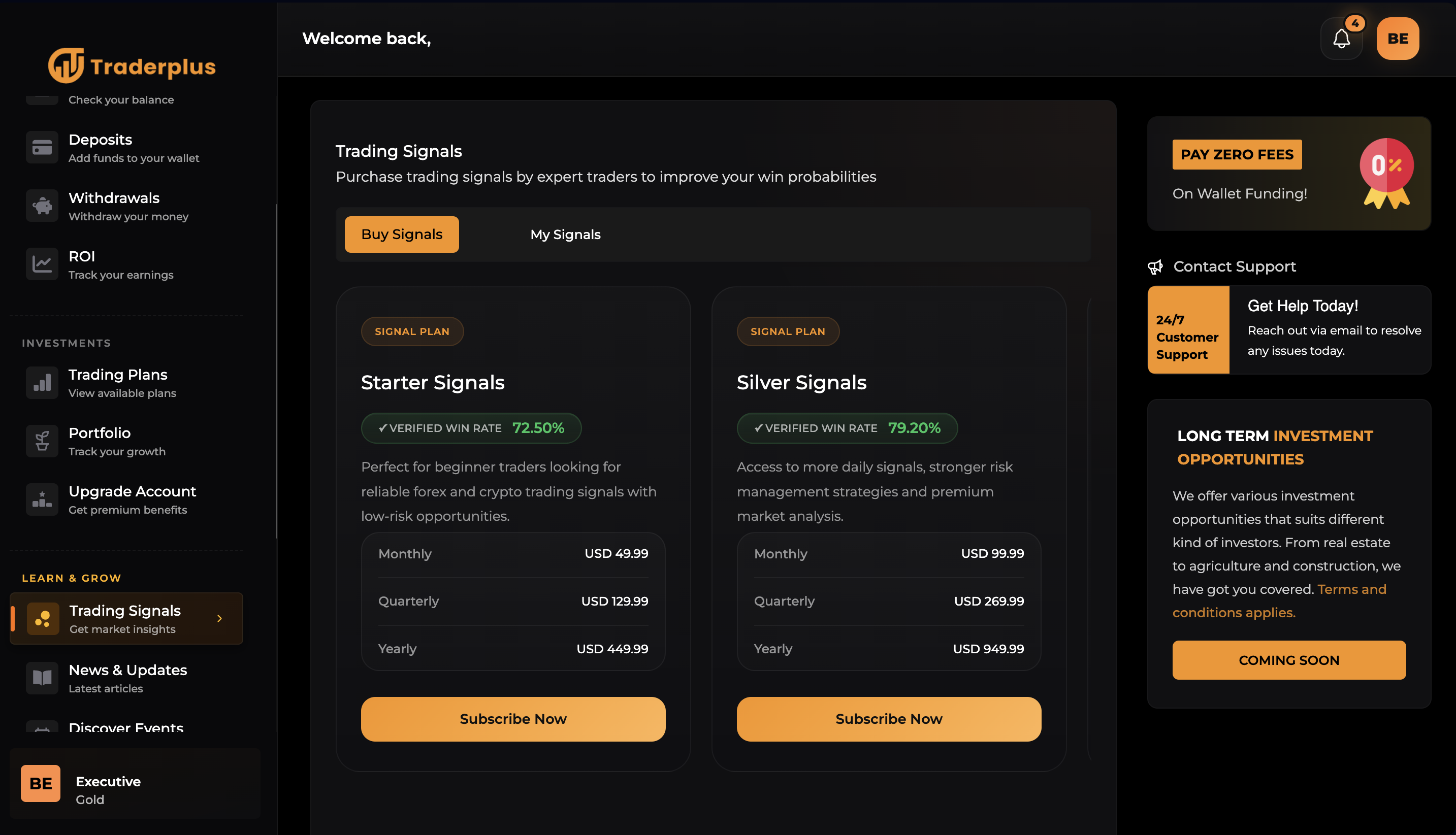Switch to the My Signals tab
The height and width of the screenshot is (835, 1456).
pyautogui.click(x=565, y=235)
